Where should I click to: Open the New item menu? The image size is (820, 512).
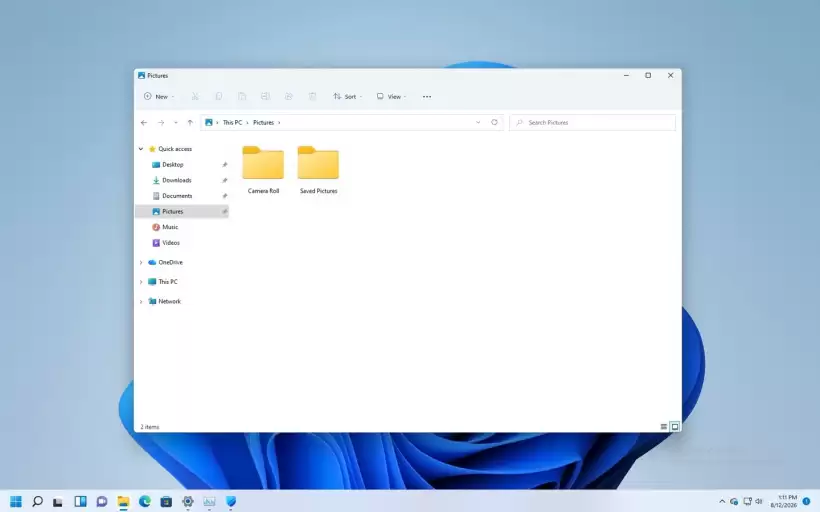click(x=159, y=96)
